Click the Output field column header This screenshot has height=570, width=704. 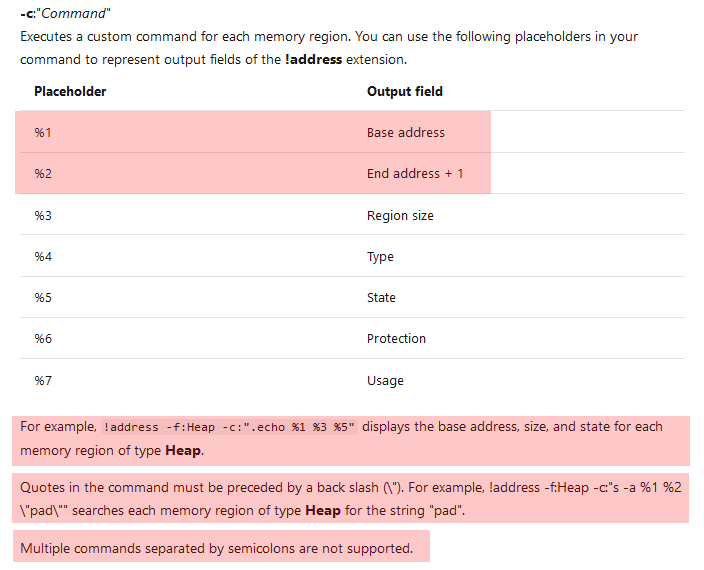pyautogui.click(x=405, y=92)
